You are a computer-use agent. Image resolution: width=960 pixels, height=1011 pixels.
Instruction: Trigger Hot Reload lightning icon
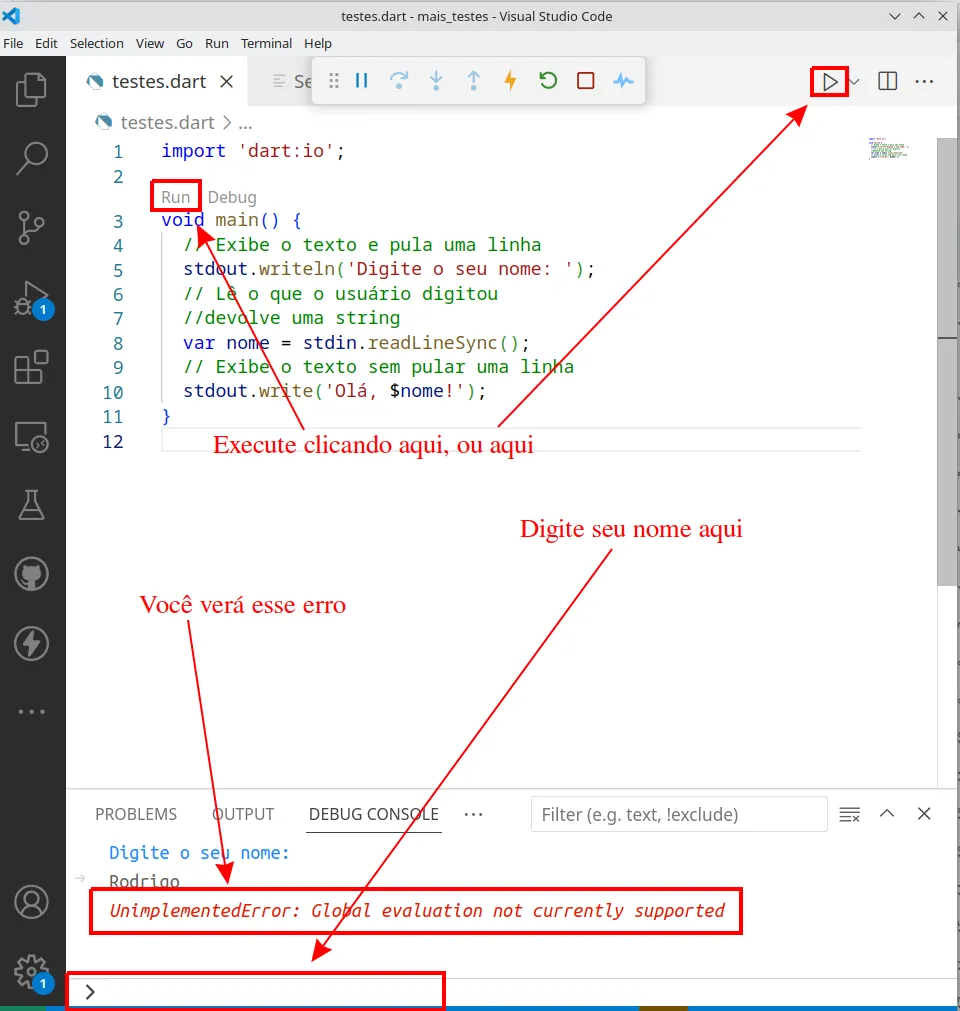[511, 81]
